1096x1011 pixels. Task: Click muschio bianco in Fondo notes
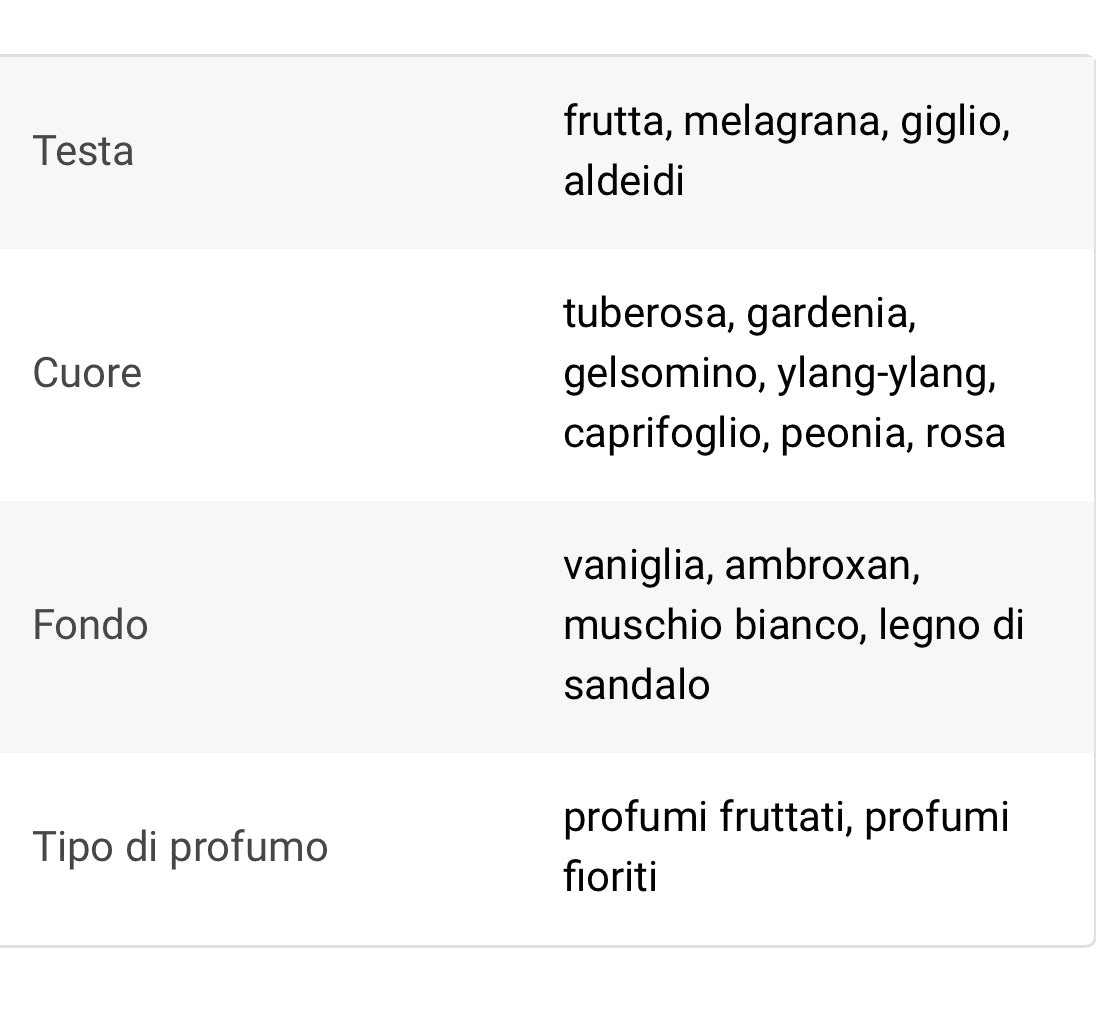(711, 624)
